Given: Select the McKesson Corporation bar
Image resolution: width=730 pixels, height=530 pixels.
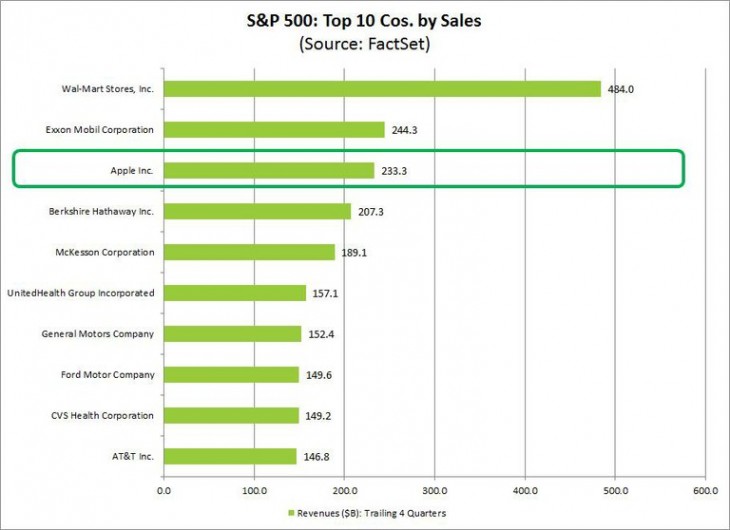Looking at the screenshot, I should pos(249,252).
